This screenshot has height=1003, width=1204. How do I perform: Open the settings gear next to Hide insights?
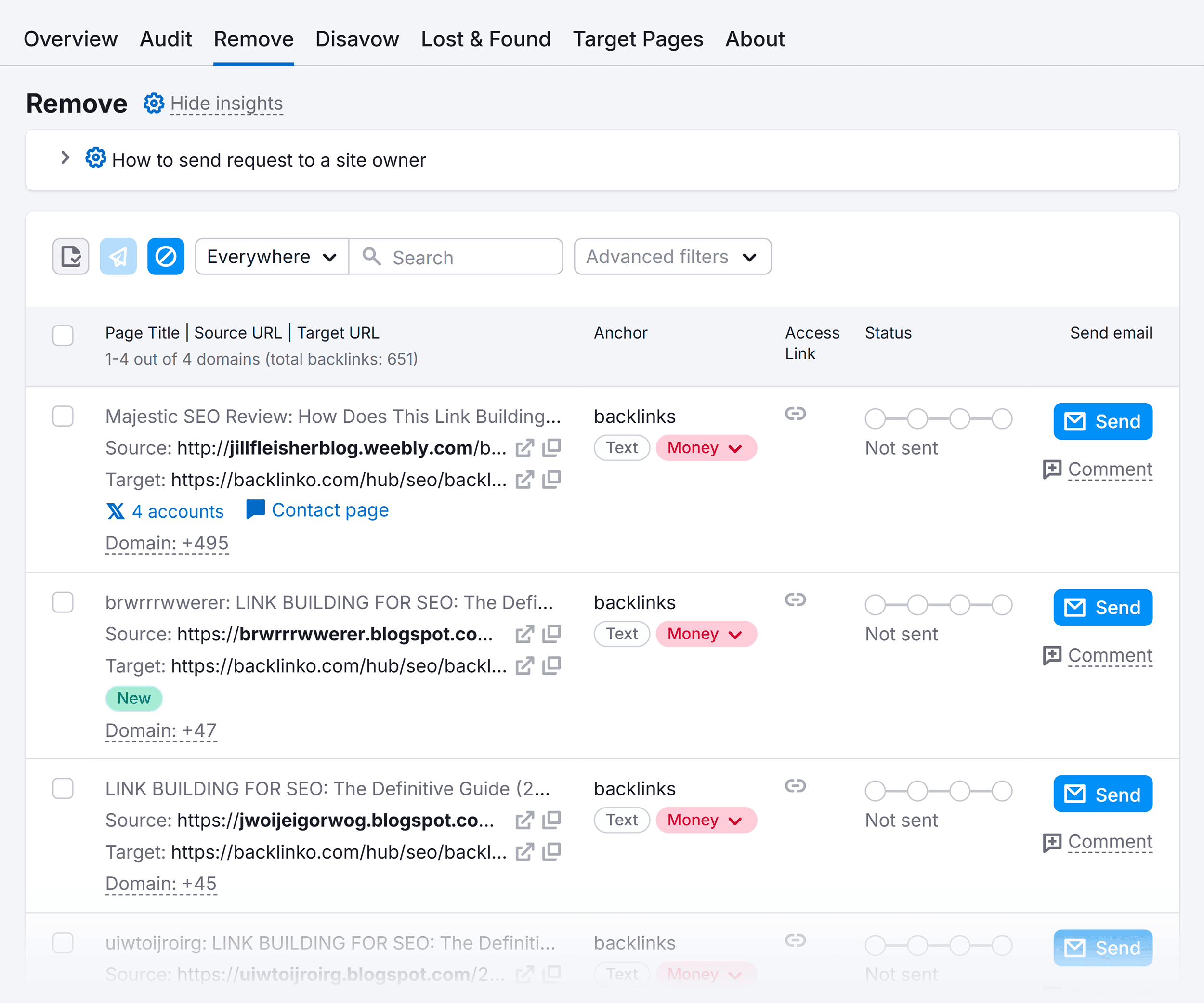[153, 104]
